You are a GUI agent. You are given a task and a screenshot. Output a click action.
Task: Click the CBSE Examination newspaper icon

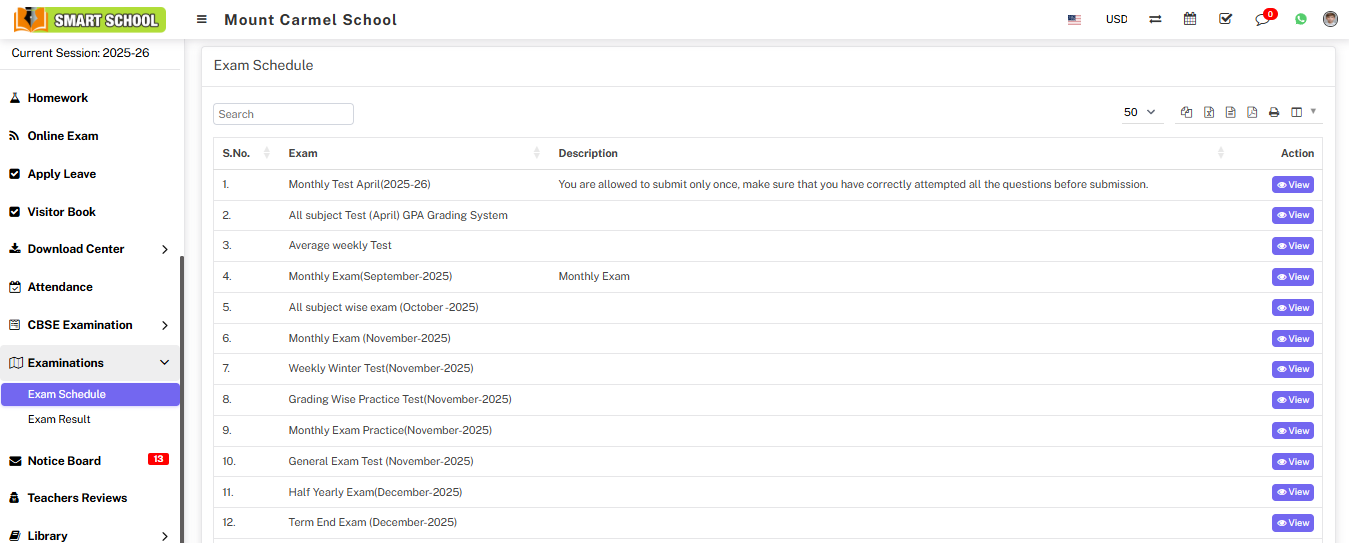coord(15,325)
